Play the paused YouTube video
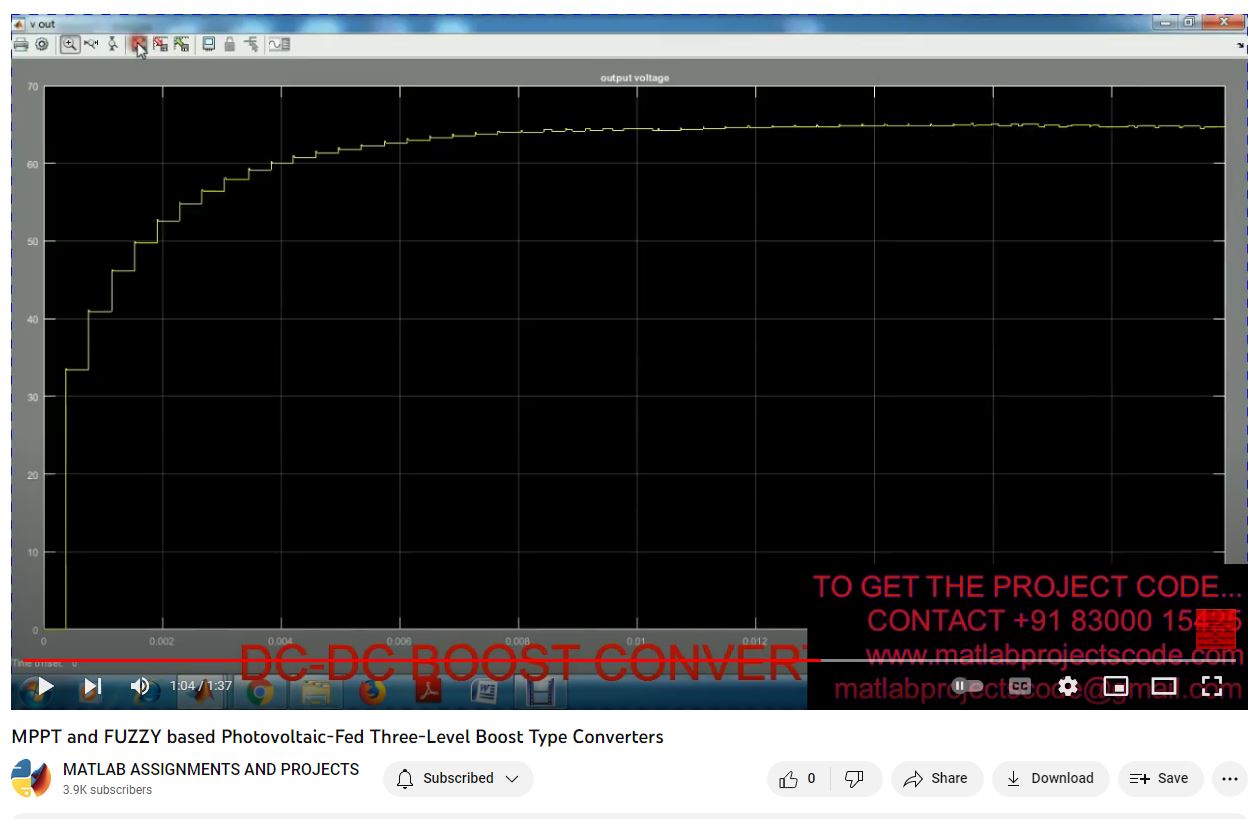This screenshot has height=819, width=1251. pyautogui.click(x=45, y=687)
